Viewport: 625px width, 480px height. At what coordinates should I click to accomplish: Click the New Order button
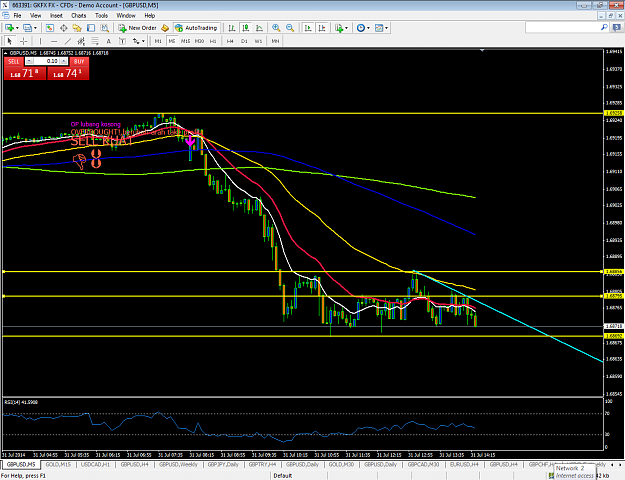coord(138,28)
